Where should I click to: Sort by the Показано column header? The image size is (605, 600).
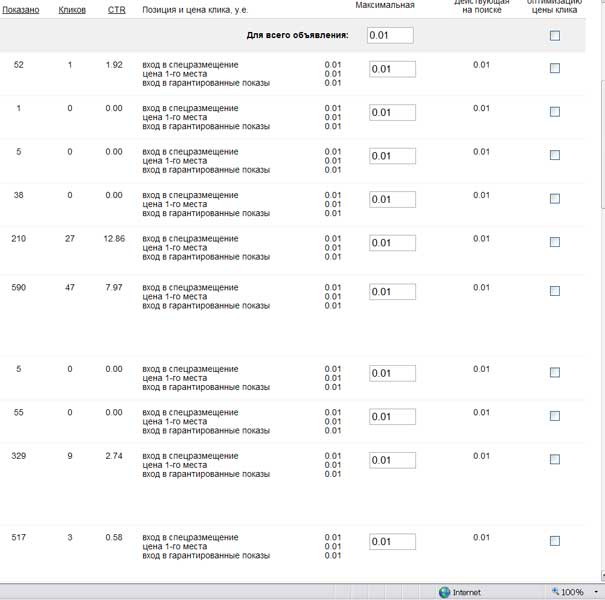(20, 9)
